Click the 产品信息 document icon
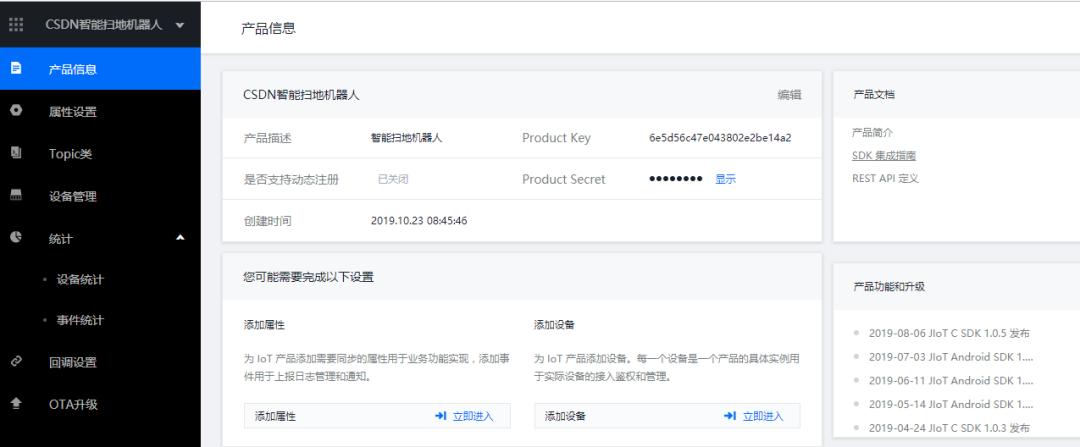1080x447 pixels. point(16,68)
